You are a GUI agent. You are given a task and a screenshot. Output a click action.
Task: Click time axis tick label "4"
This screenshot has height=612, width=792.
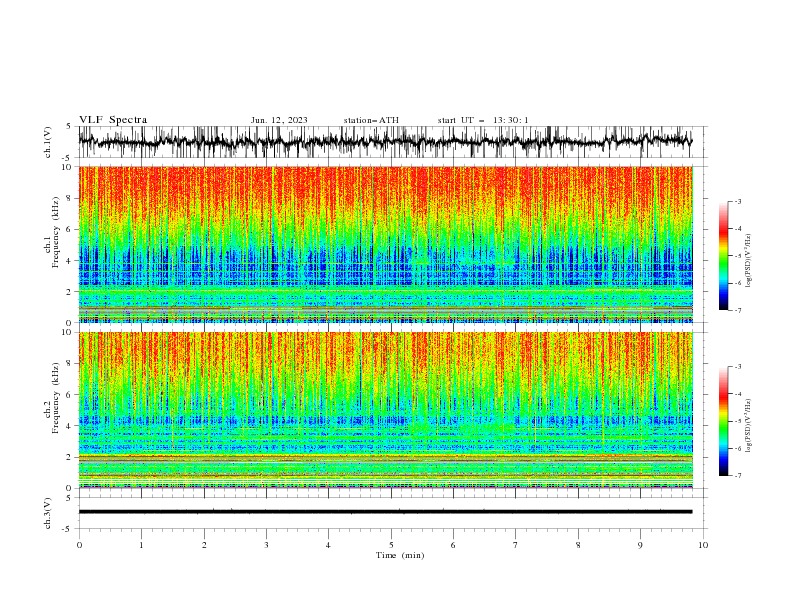point(329,545)
